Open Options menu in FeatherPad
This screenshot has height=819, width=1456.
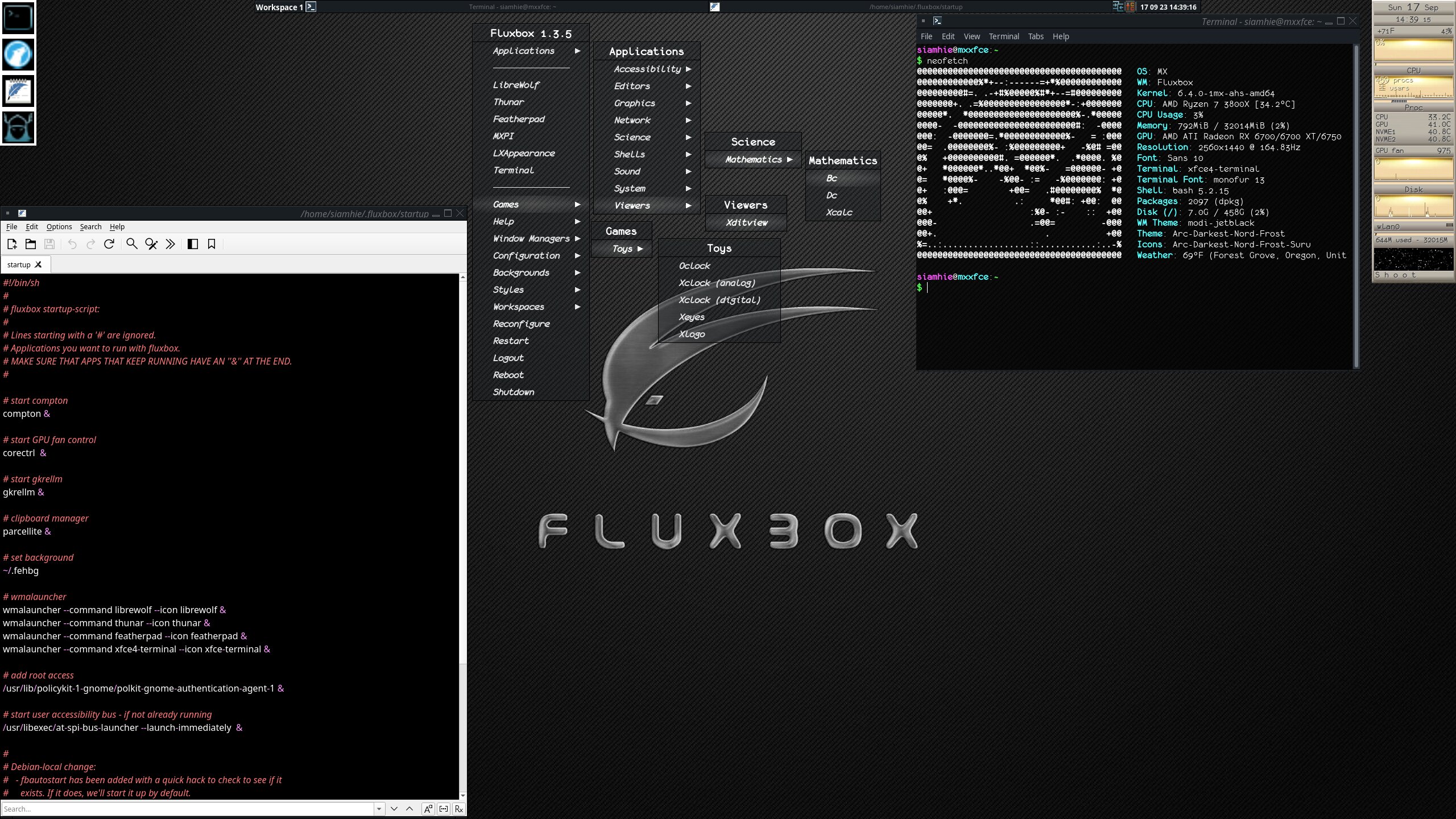click(59, 226)
